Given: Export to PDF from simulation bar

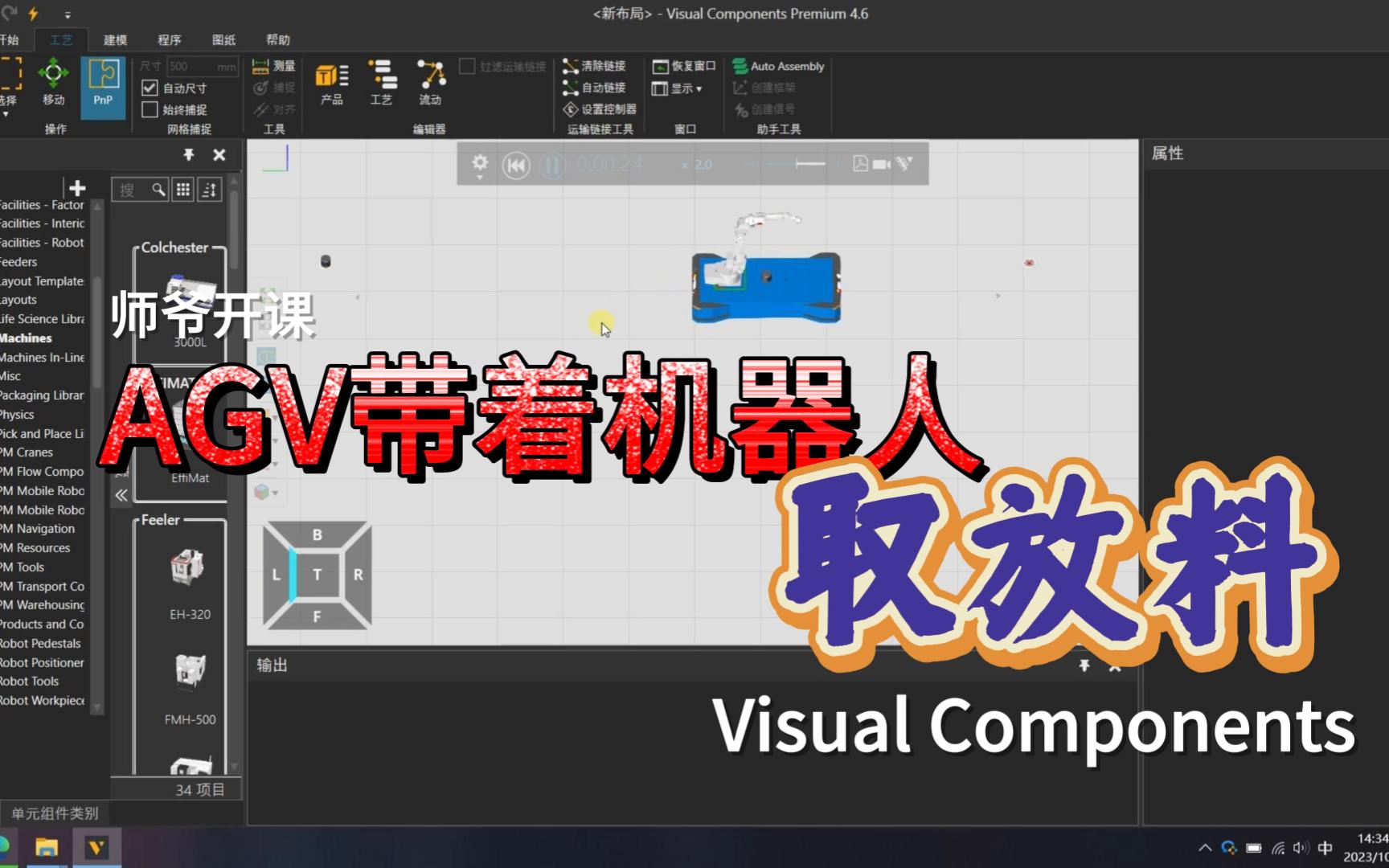Looking at the screenshot, I should click(860, 164).
